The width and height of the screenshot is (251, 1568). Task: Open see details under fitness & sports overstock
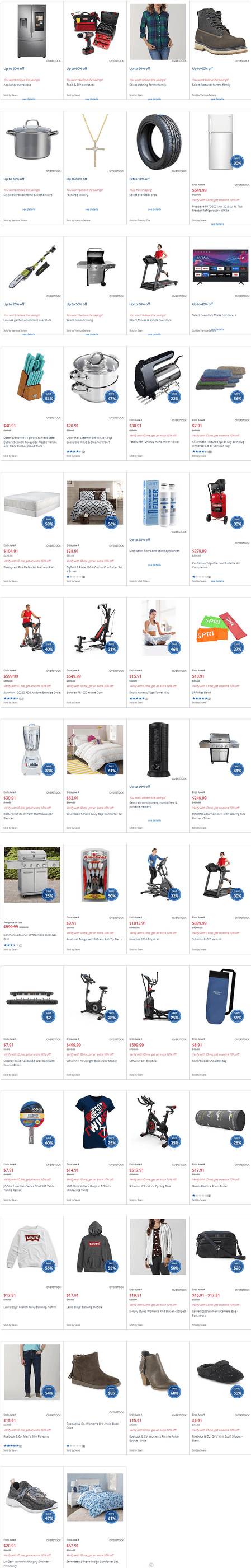coord(154,334)
